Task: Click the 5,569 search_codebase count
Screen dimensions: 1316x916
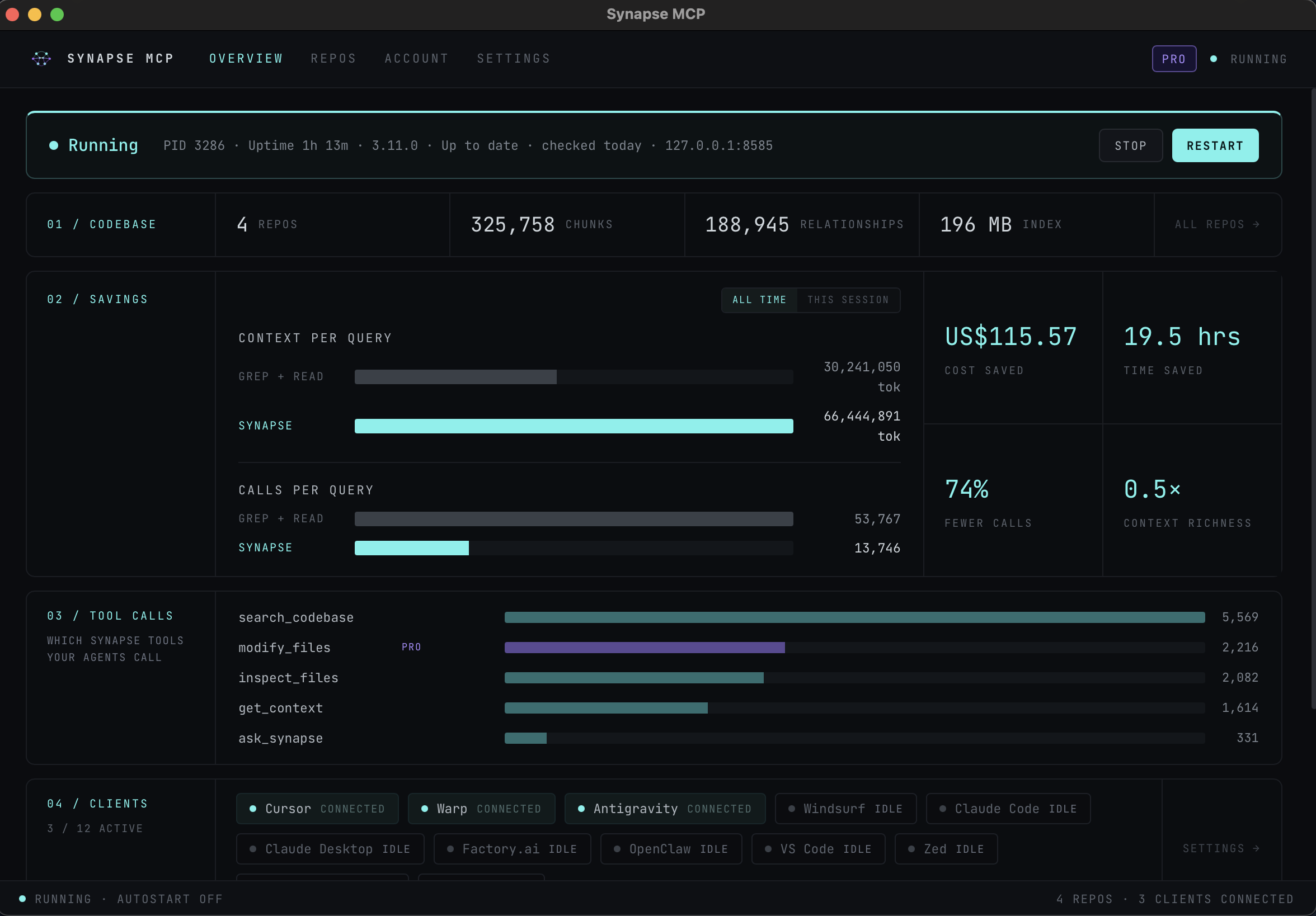Action: (1240, 617)
